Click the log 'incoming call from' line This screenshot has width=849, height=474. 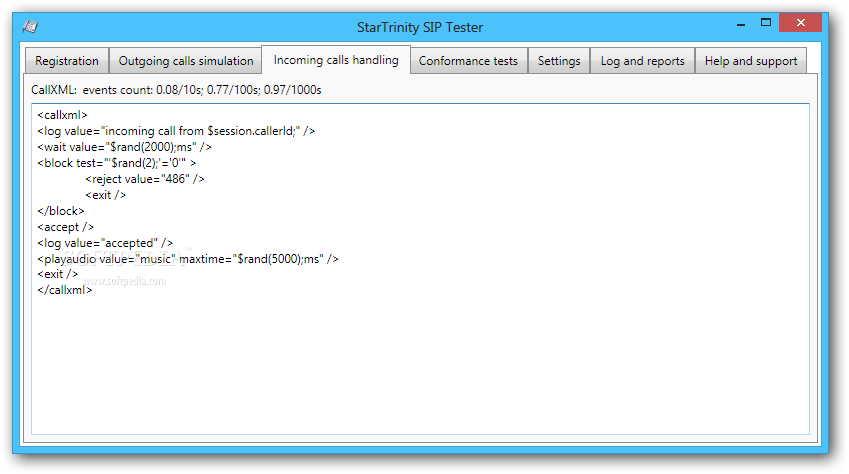pos(176,131)
